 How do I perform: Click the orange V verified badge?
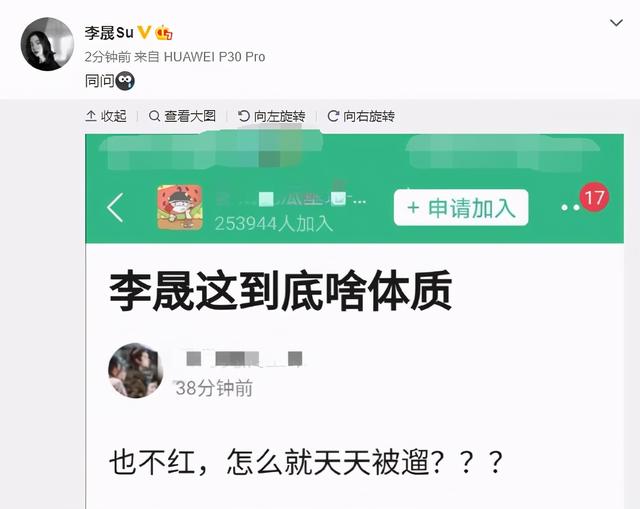(144, 32)
